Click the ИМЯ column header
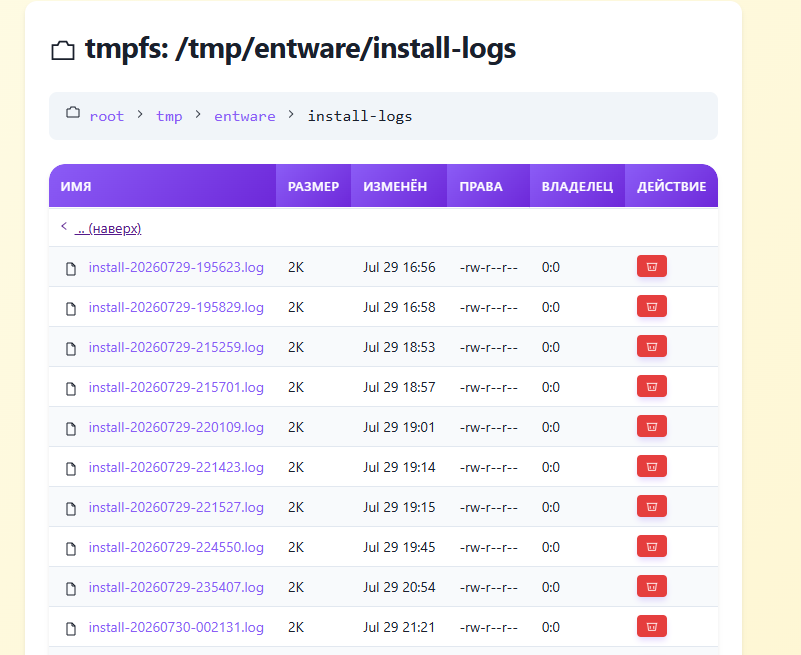The height and width of the screenshot is (655, 801). [162, 186]
